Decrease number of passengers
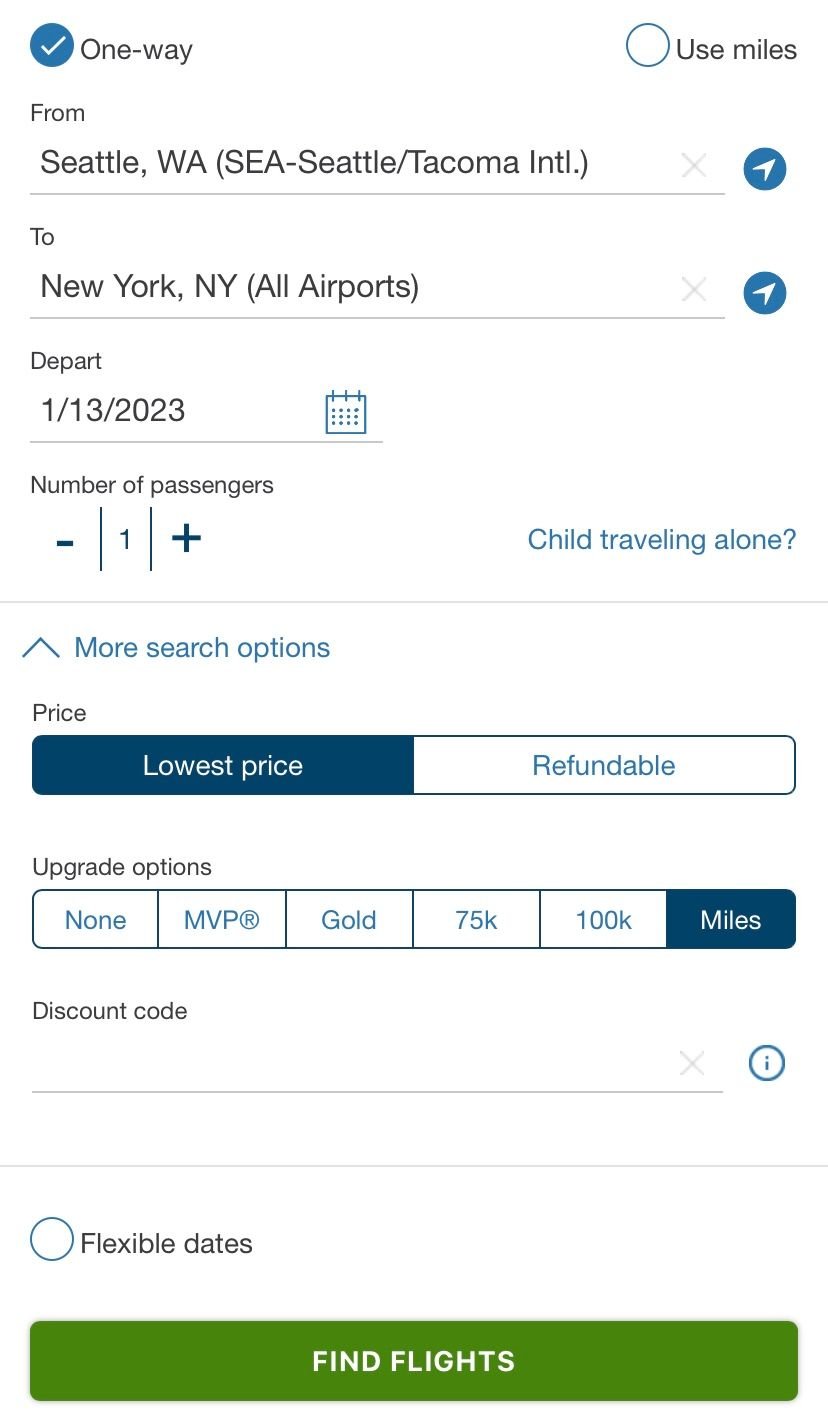Viewport: 828px width, 1410px height. pyautogui.click(x=65, y=540)
